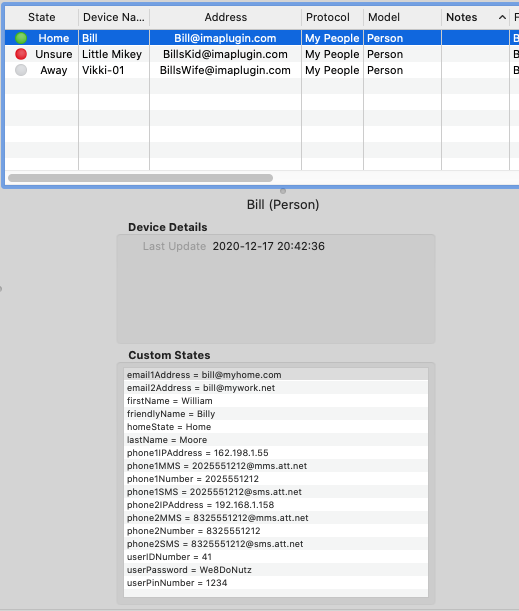519x611 pixels.
Task: Select the userPinNumber state row
Action: pos(276,583)
